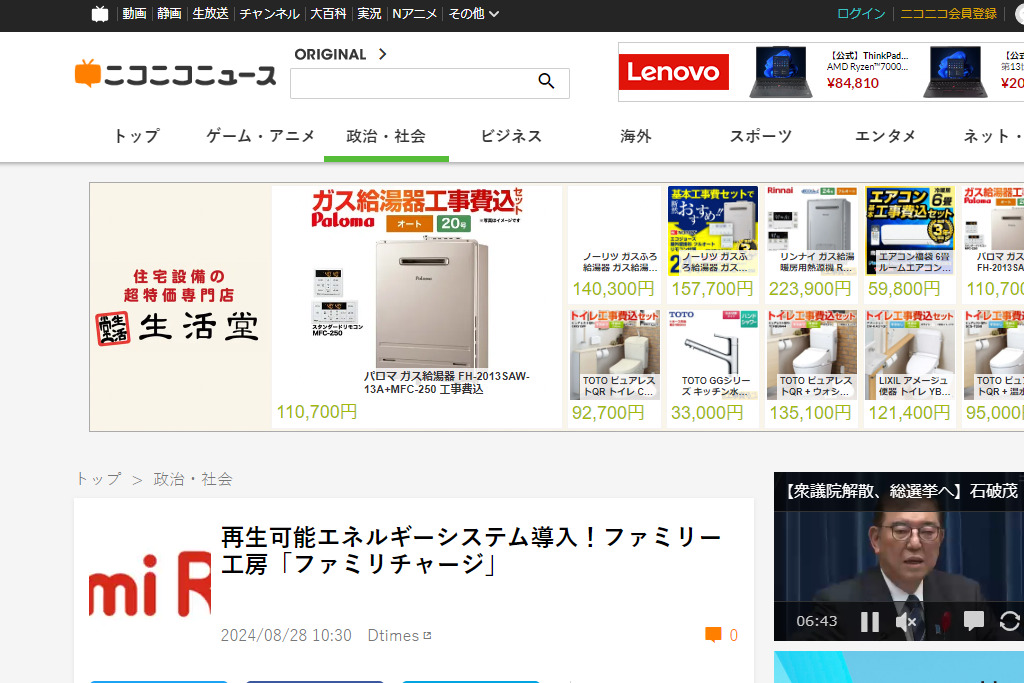Click the 政治・社会 breadcrumb link
Viewport: 1024px width, 683px height.
pyautogui.click(x=193, y=479)
